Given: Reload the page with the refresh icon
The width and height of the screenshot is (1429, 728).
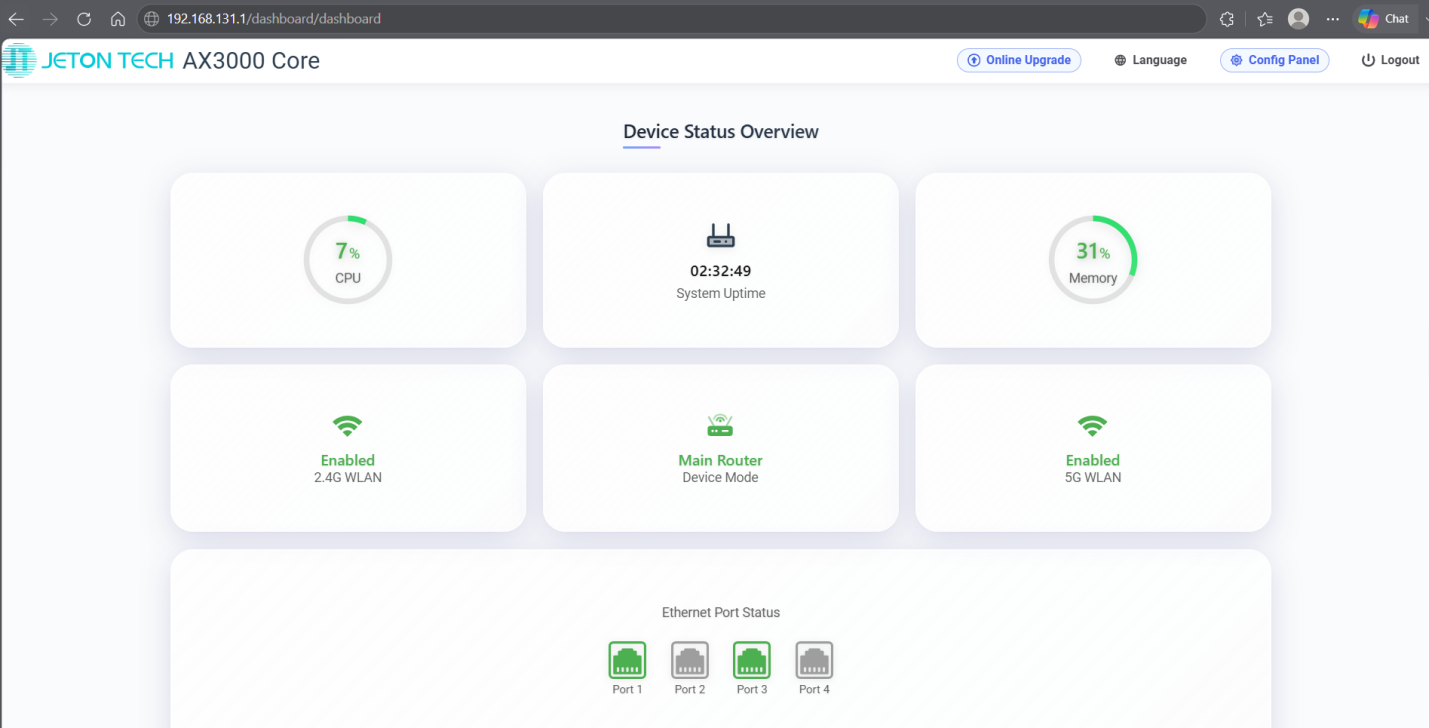Looking at the screenshot, I should pos(84,19).
